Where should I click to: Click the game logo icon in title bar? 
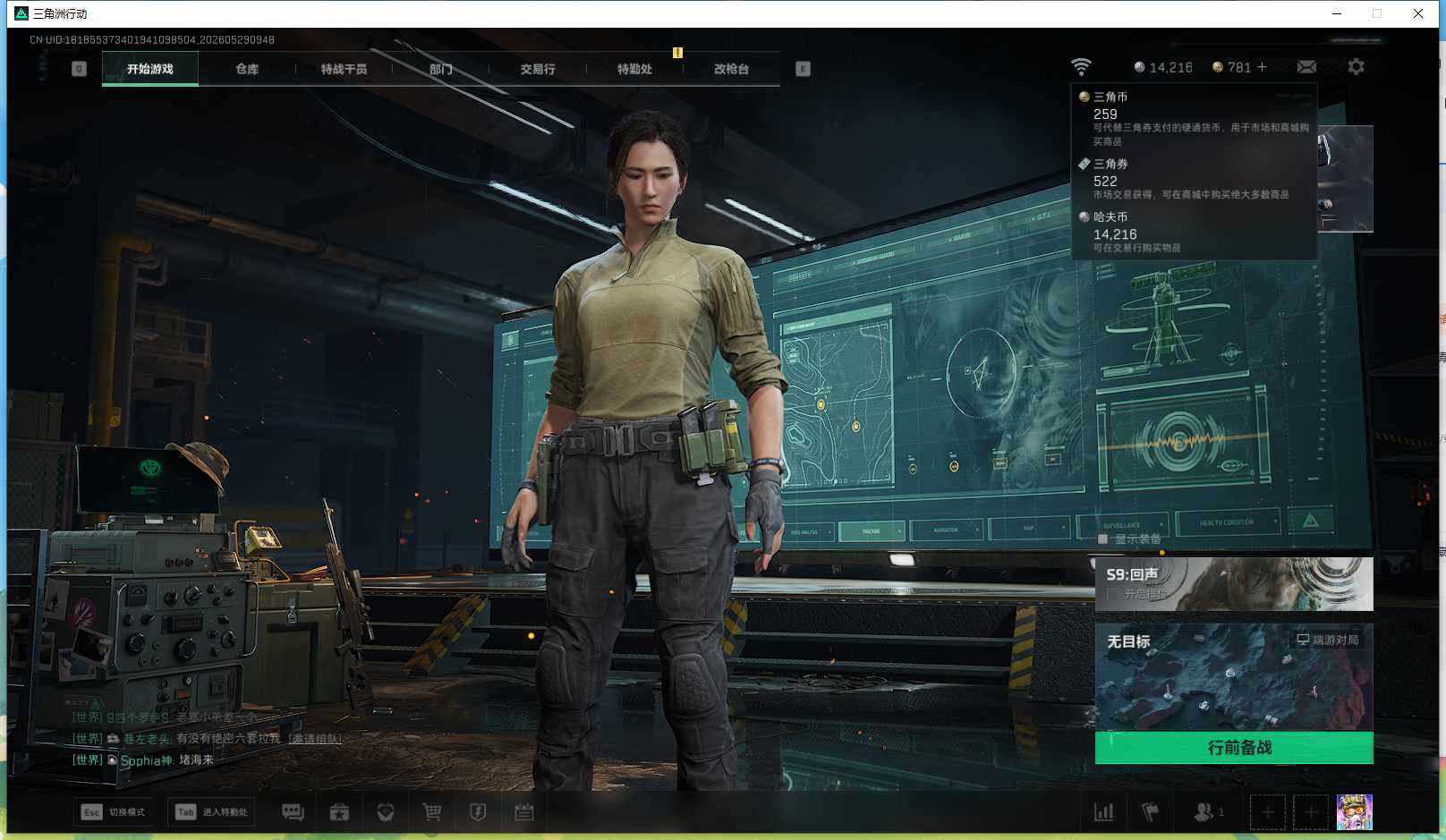point(21,13)
